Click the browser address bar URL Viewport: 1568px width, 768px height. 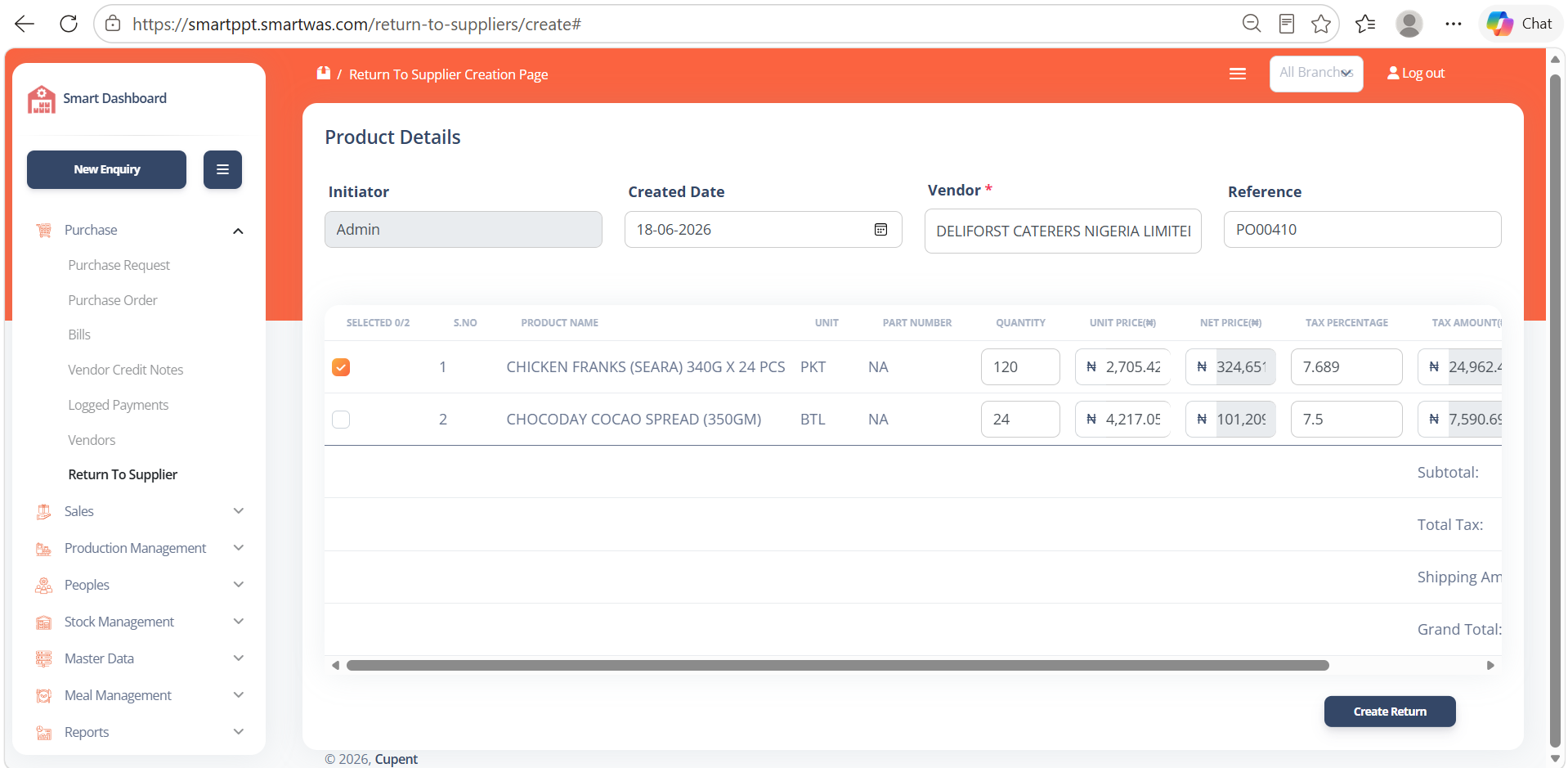click(x=356, y=25)
